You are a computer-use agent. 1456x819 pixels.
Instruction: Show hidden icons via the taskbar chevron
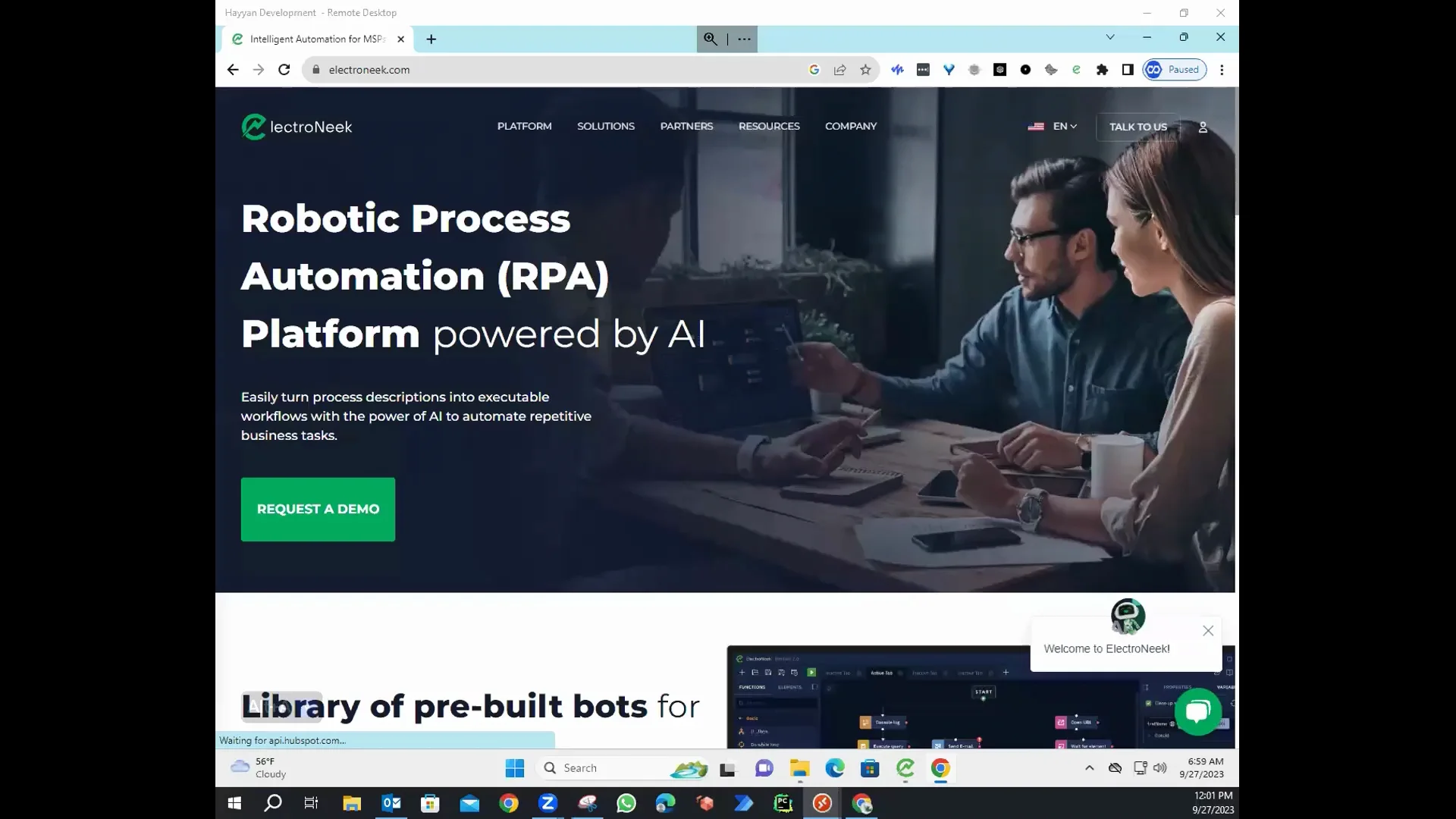coord(1089,768)
